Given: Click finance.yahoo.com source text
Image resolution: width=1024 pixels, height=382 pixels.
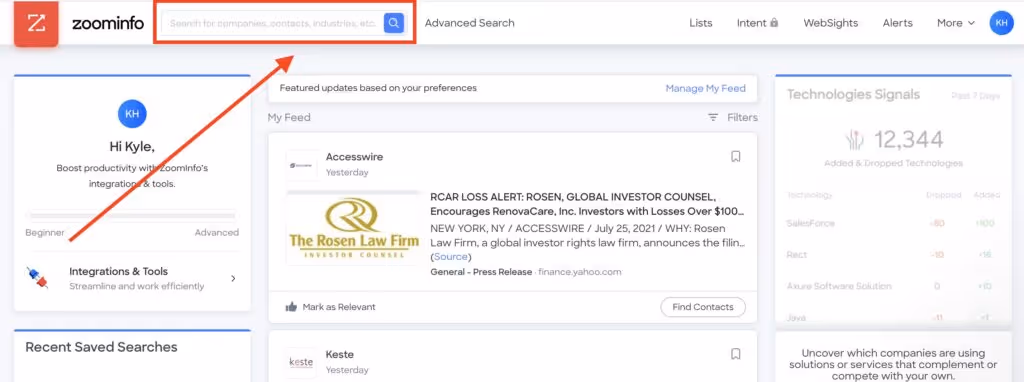Looking at the screenshot, I should tap(580, 272).
